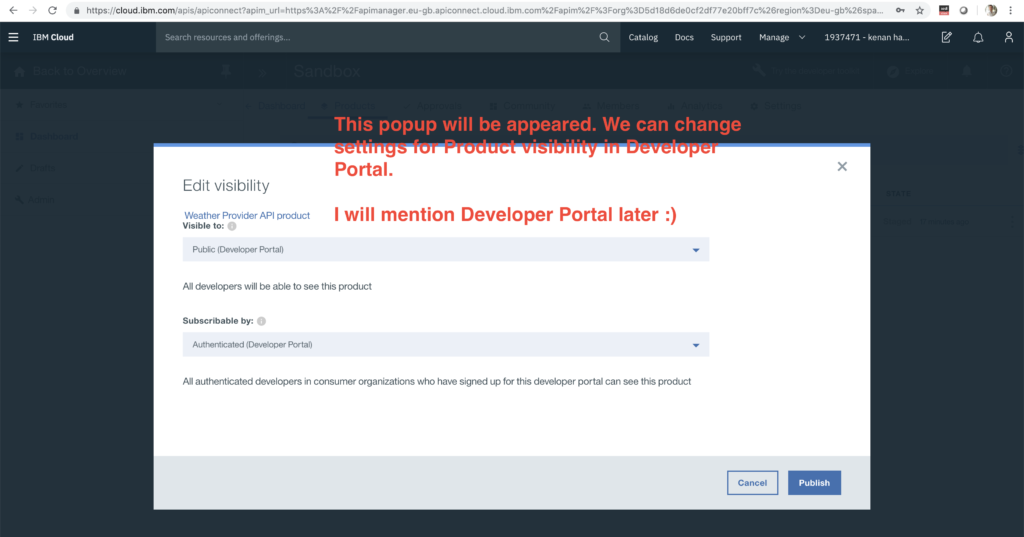Click the browser forward arrow

coord(33,10)
